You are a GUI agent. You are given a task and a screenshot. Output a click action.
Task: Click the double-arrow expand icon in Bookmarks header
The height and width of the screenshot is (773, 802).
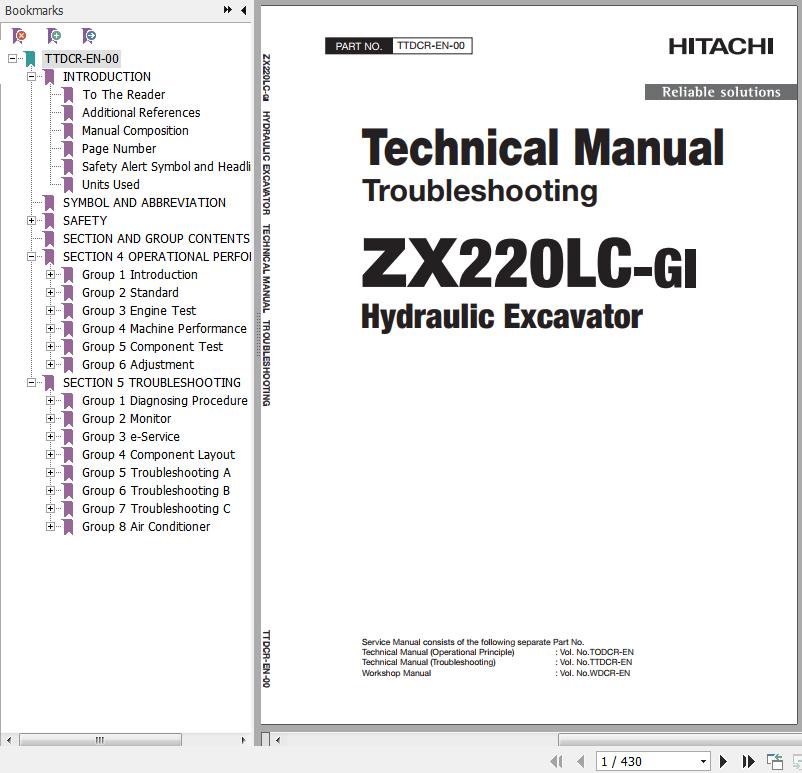228,10
